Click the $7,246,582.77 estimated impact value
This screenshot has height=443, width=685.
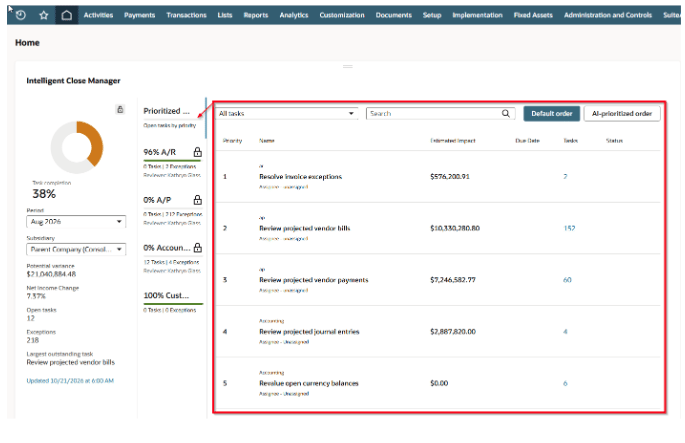click(x=453, y=280)
